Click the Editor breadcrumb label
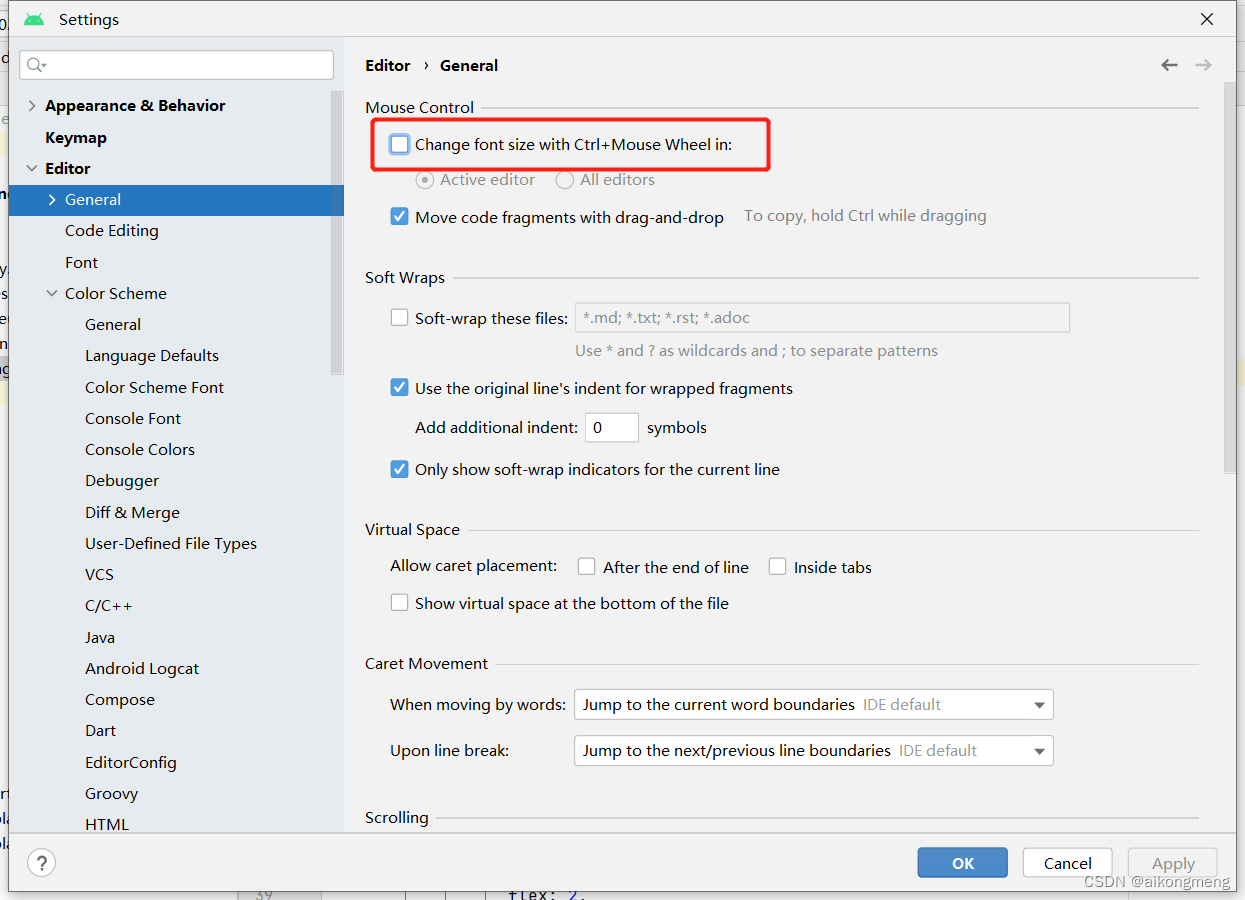The image size is (1245, 900). pos(388,65)
